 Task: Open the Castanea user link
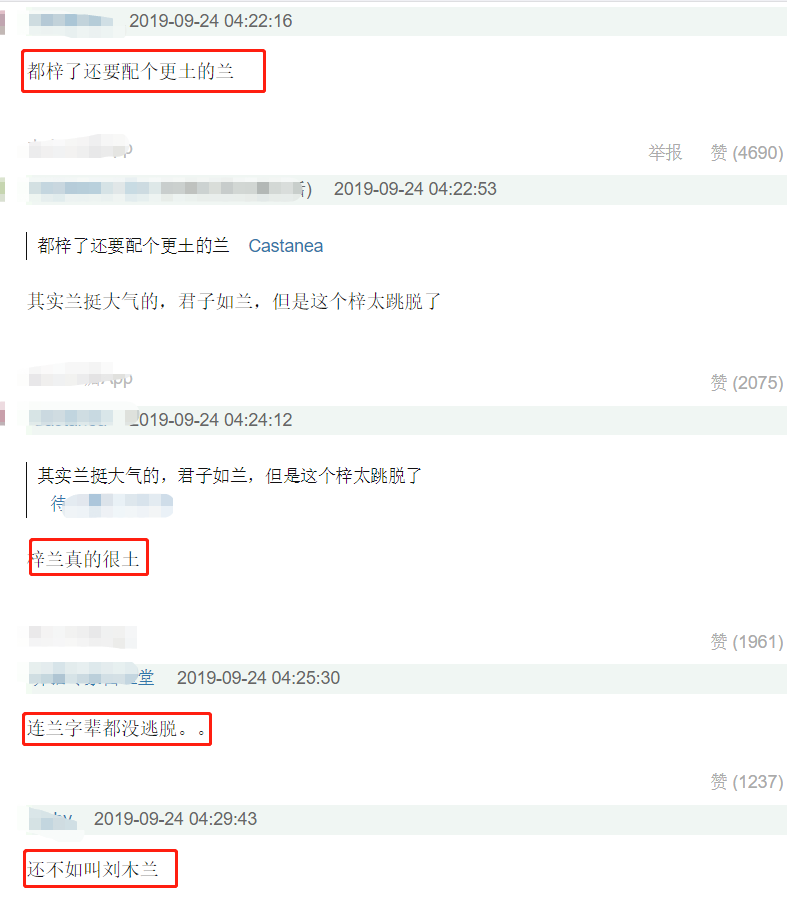tap(286, 246)
